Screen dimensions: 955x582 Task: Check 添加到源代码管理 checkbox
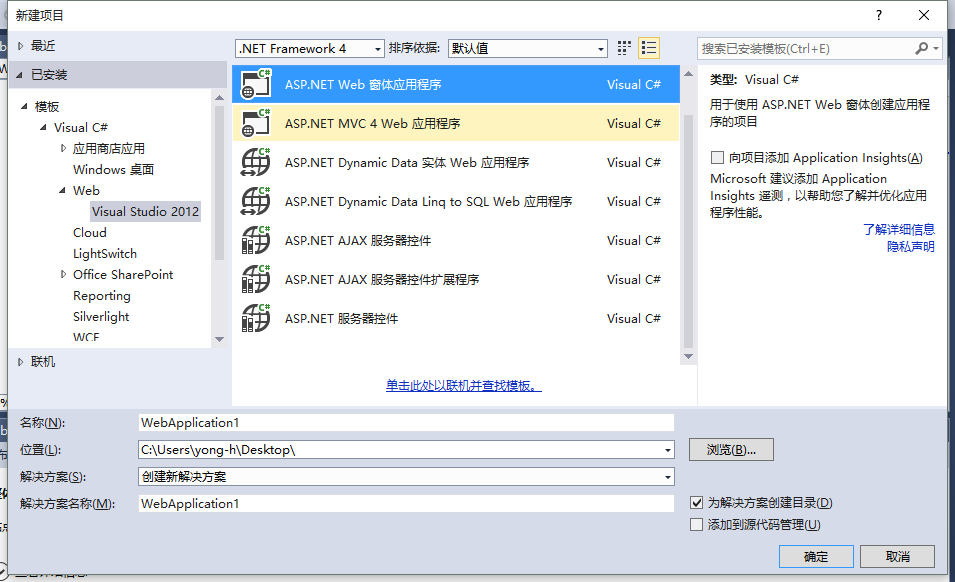pos(697,525)
